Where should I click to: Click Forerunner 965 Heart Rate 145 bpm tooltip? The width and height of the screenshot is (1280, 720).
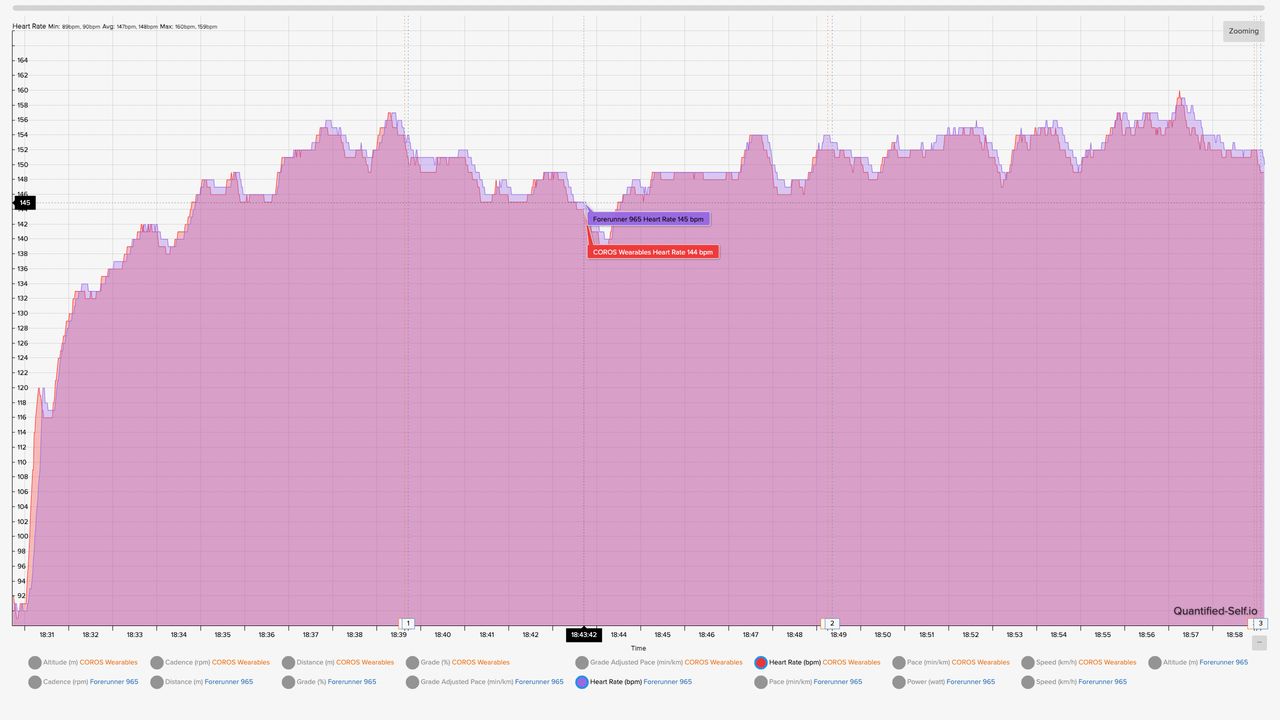pos(648,219)
